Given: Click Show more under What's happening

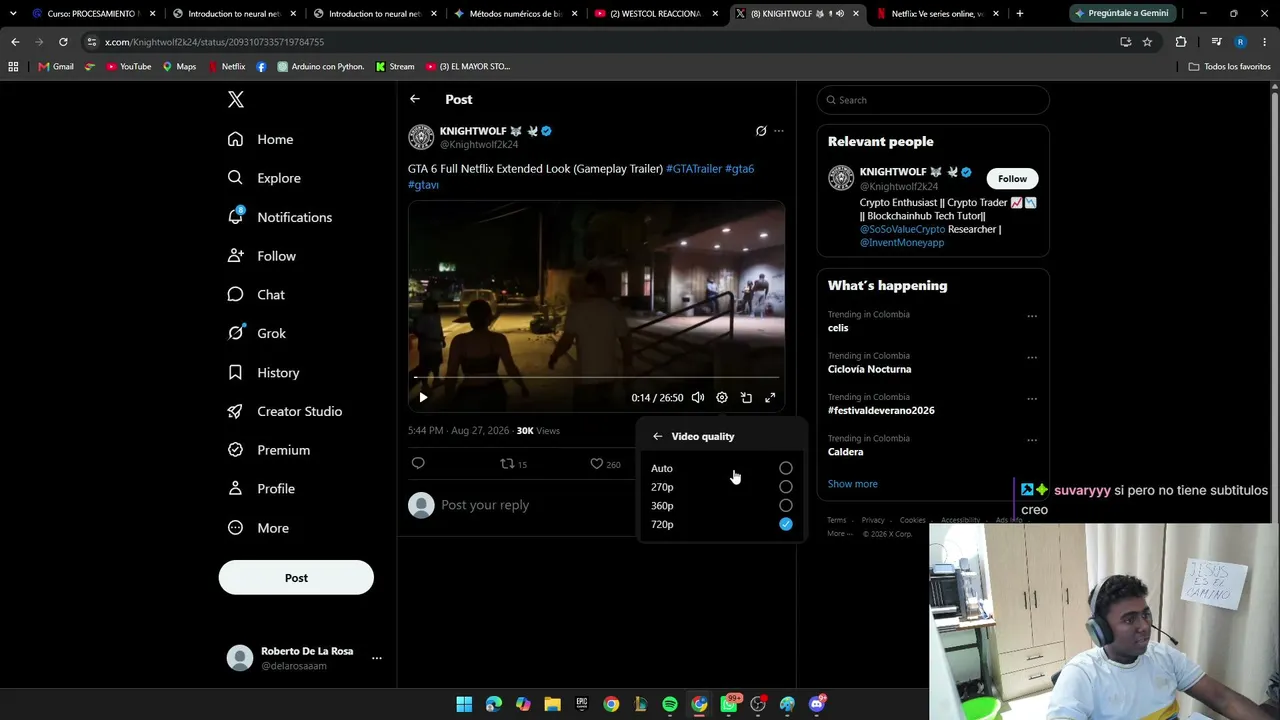Looking at the screenshot, I should [x=853, y=484].
